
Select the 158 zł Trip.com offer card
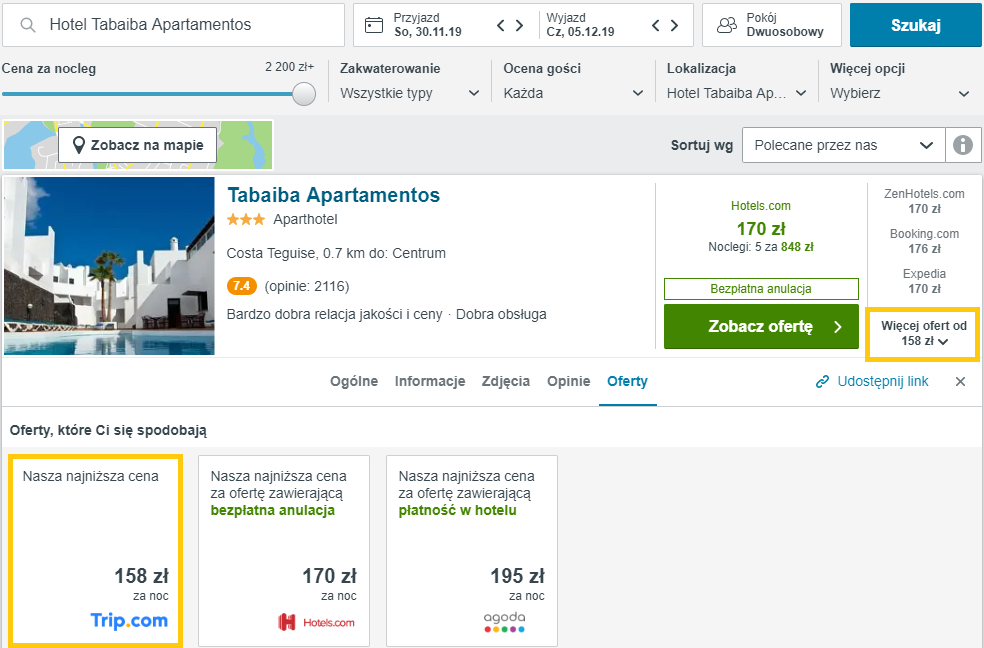point(95,551)
